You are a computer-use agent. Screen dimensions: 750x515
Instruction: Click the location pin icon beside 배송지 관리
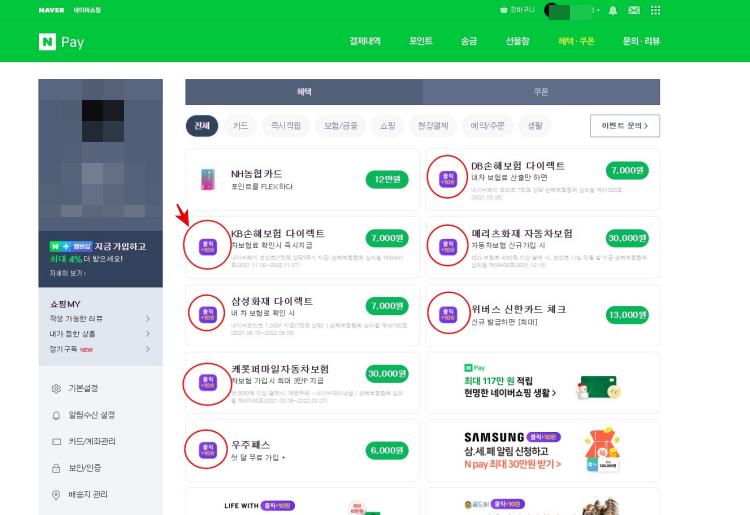tap(56, 495)
